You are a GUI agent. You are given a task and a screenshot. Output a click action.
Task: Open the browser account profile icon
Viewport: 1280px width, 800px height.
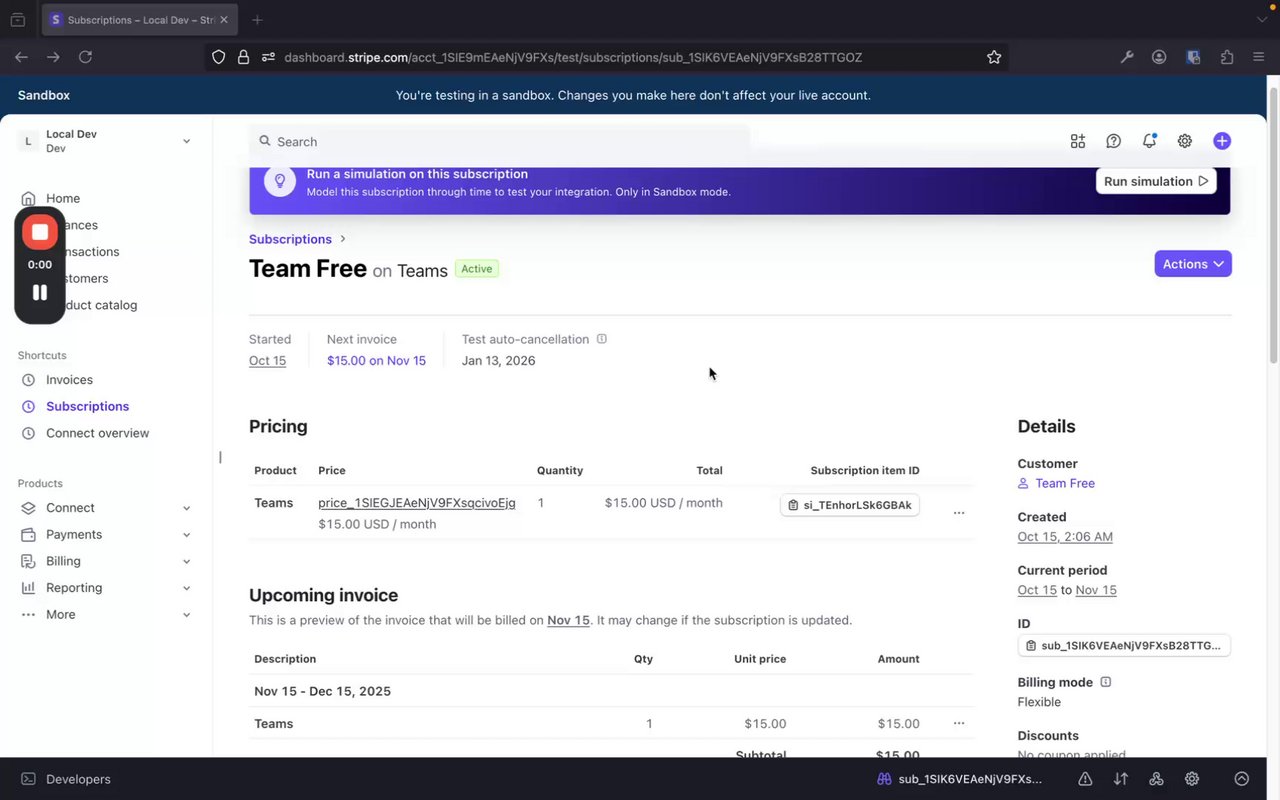tap(1159, 57)
